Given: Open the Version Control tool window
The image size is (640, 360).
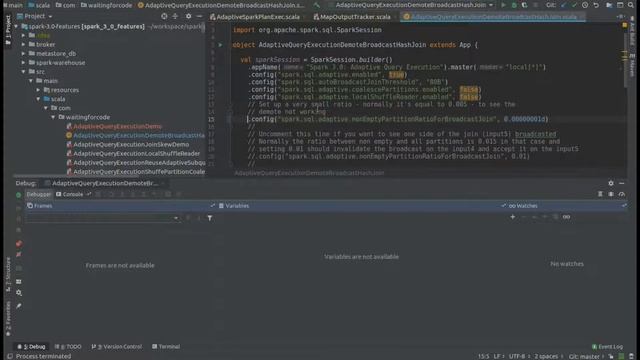Looking at the screenshot, I should [117, 347].
